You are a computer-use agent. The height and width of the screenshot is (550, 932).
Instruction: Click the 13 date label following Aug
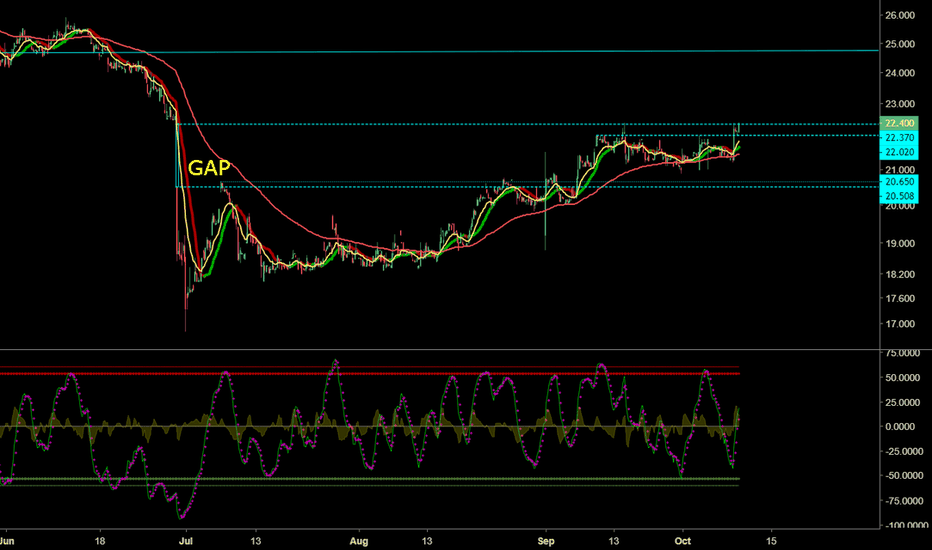(427, 541)
